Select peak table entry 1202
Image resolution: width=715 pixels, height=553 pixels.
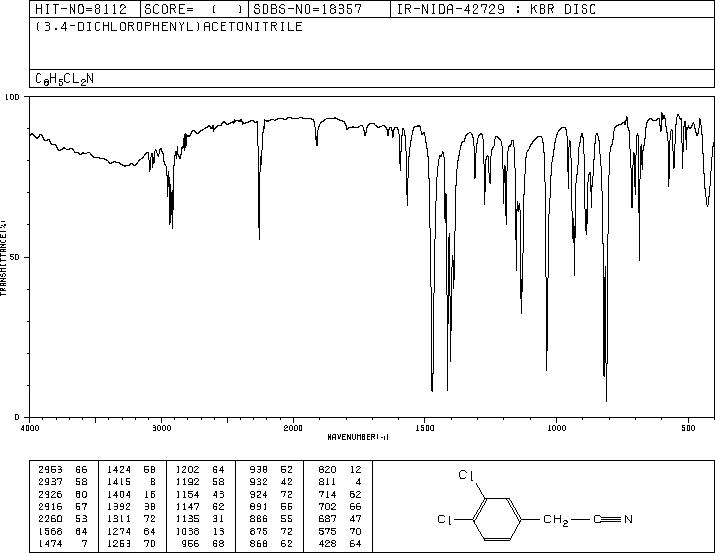coord(200,470)
